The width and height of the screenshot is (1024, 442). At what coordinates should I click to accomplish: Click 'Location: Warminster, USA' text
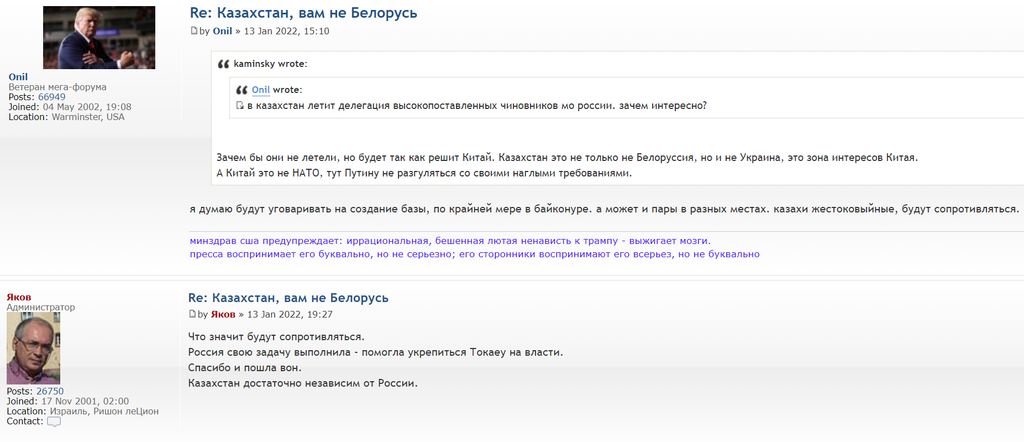[x=67, y=117]
